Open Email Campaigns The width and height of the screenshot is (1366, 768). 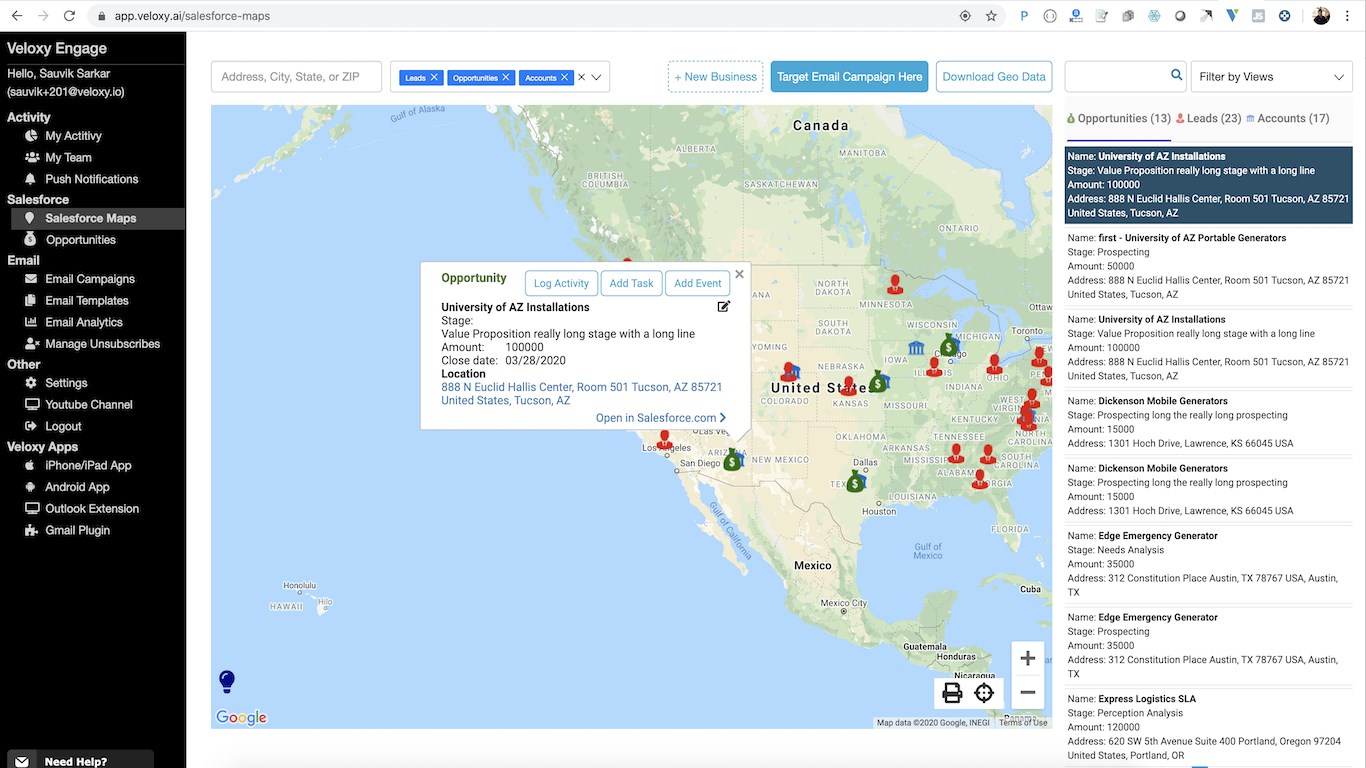[89, 279]
